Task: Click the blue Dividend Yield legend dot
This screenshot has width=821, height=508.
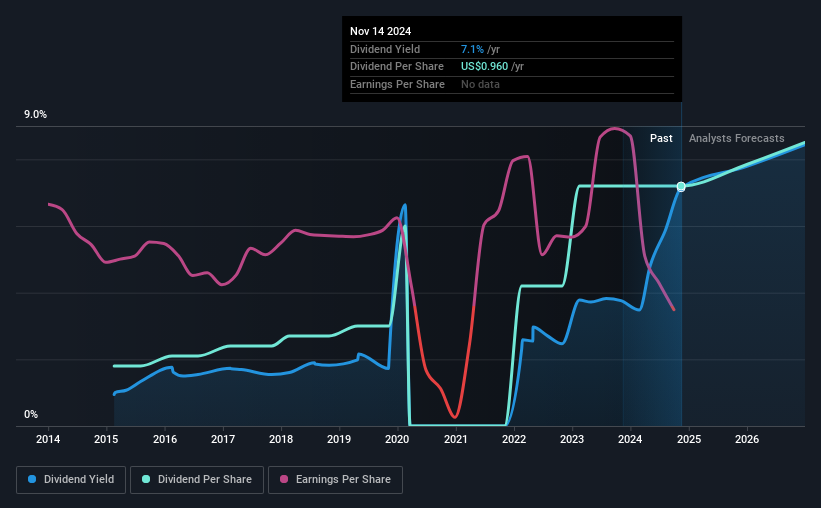Action: pos(32,479)
